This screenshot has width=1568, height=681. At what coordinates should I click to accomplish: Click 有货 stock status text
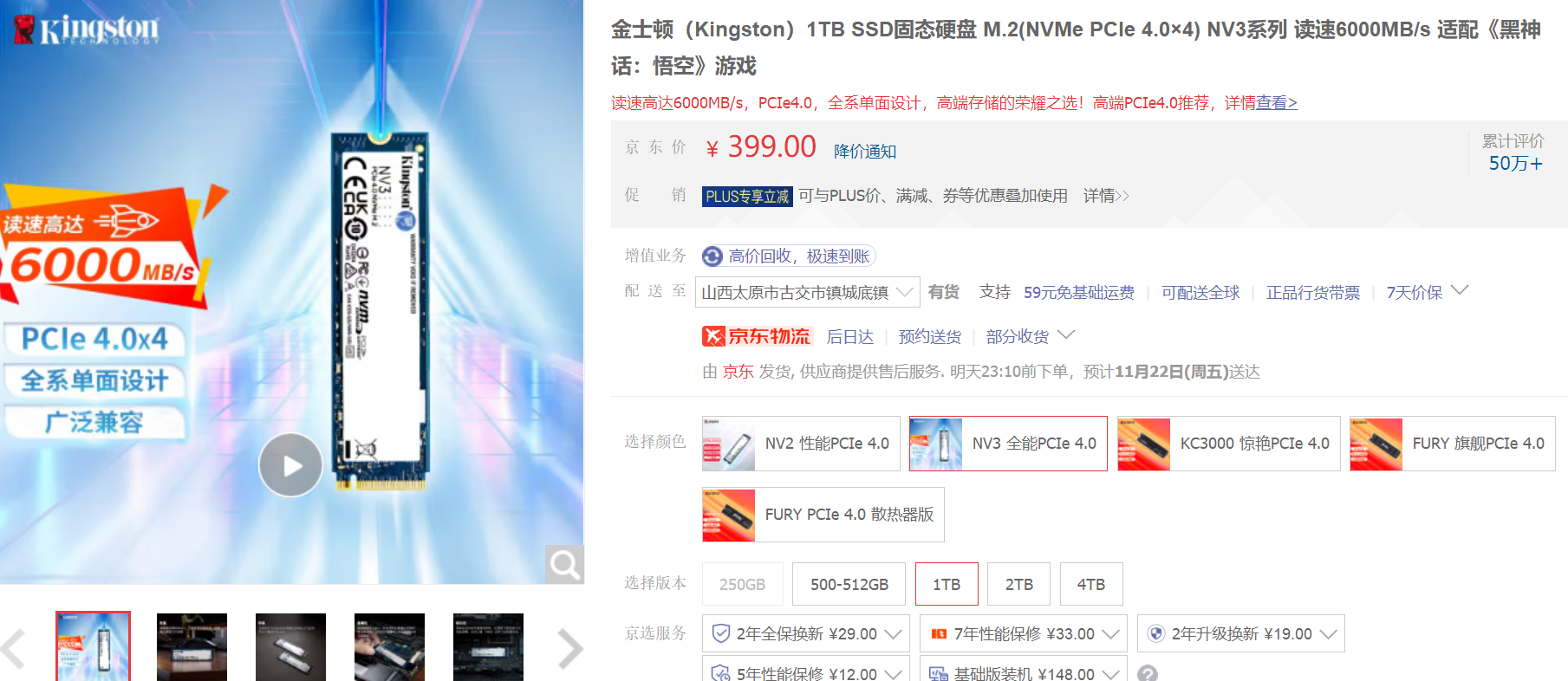click(x=943, y=292)
